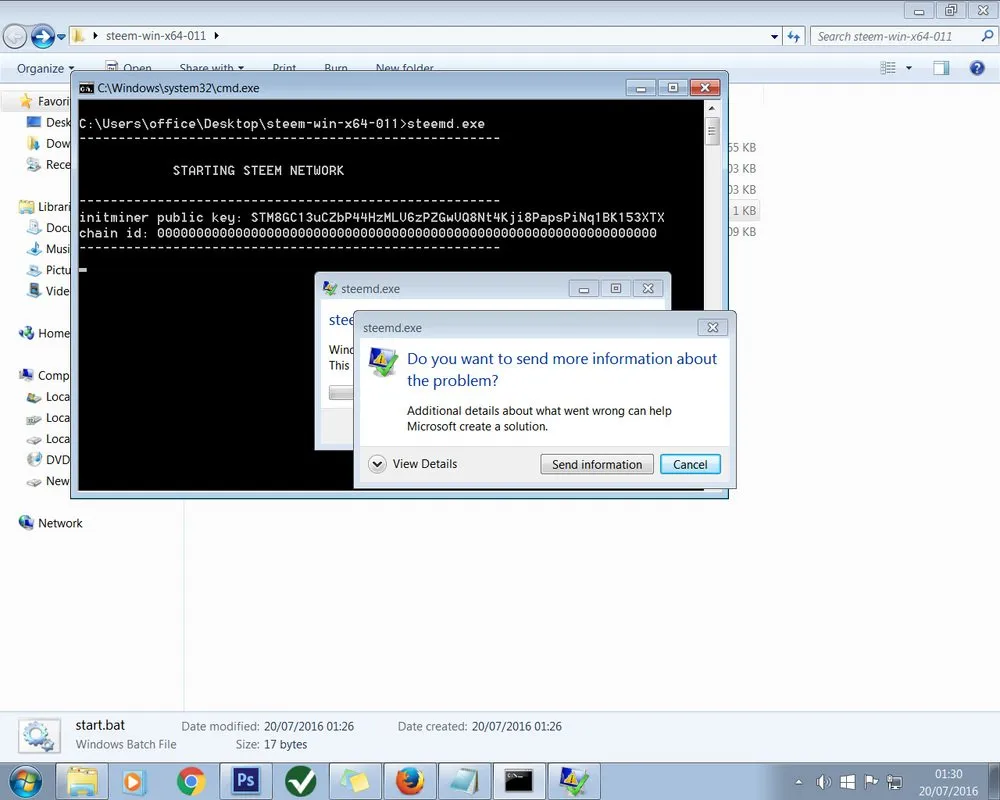1000x800 pixels.
Task: Select Videos library
Action: tap(48, 290)
